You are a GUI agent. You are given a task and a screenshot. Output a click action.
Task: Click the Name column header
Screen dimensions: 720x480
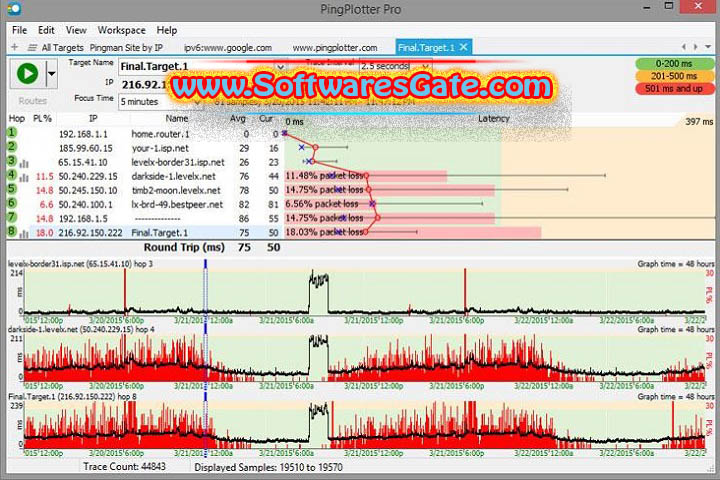pos(177,119)
